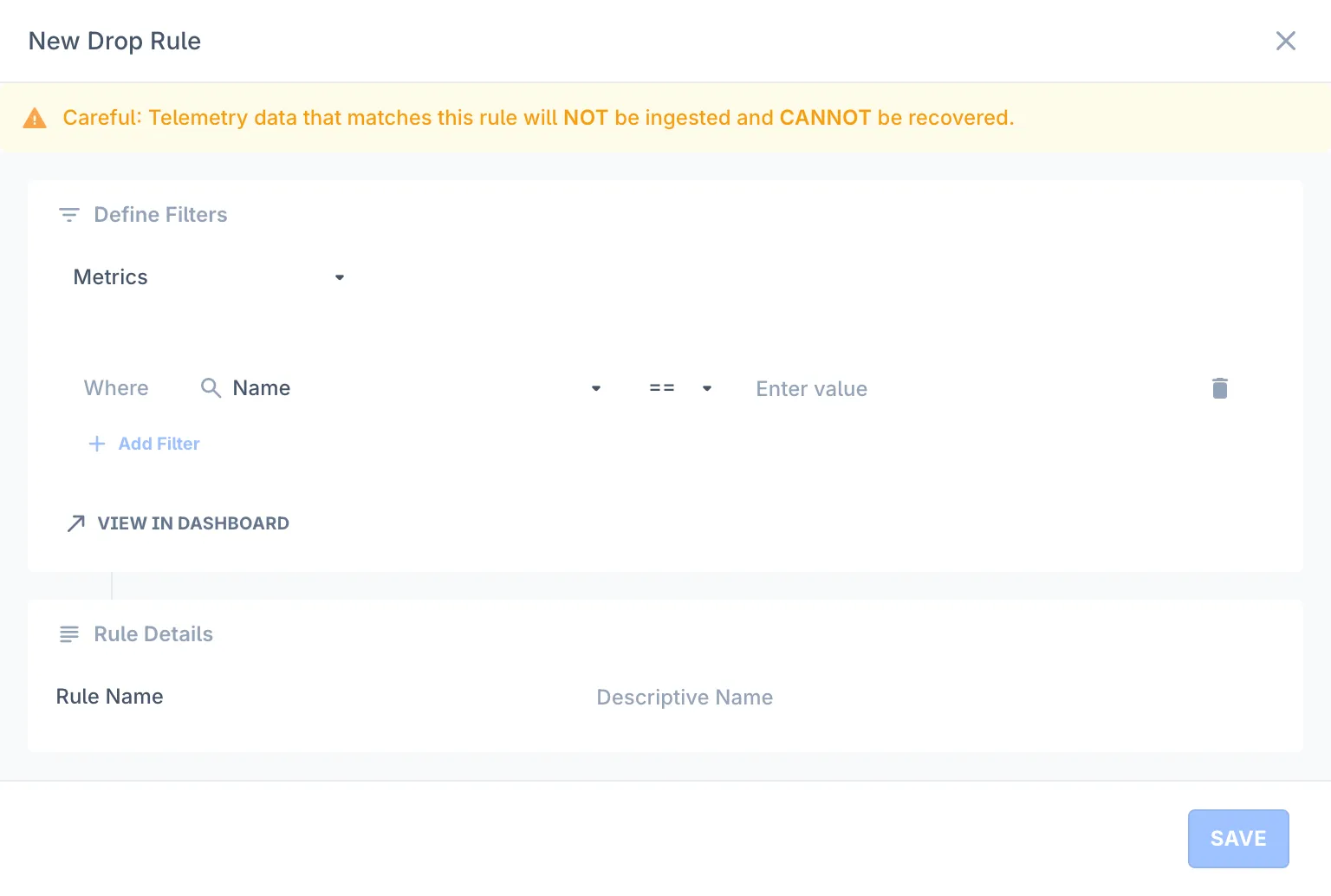Click the list icon beside Rule Details
This screenshot has height=896, width=1331.
(x=69, y=634)
